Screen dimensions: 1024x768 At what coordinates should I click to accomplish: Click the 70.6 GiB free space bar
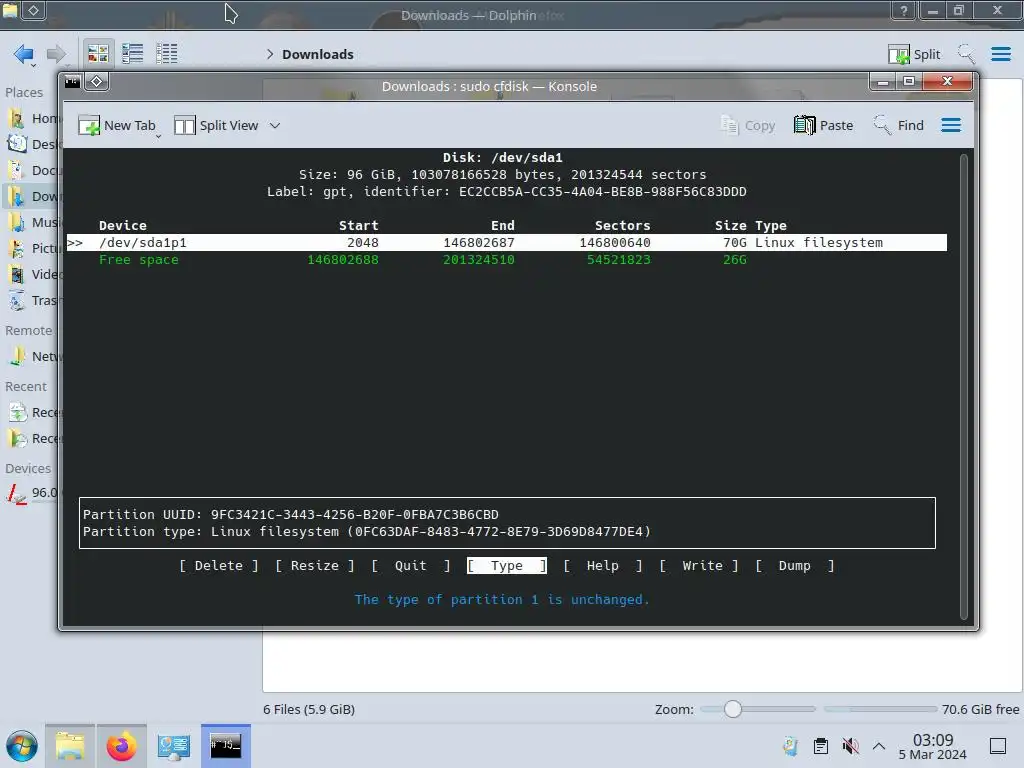(x=880, y=709)
